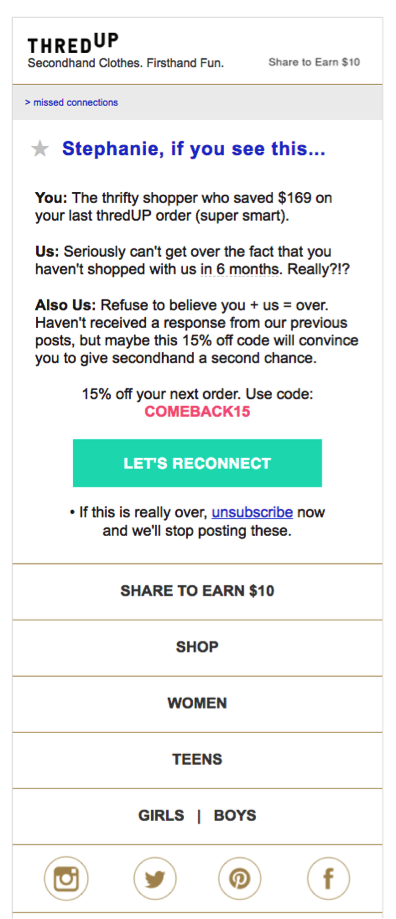Open thredUP's Instagram page icon
Screen dimensions: 396x919
(66, 879)
